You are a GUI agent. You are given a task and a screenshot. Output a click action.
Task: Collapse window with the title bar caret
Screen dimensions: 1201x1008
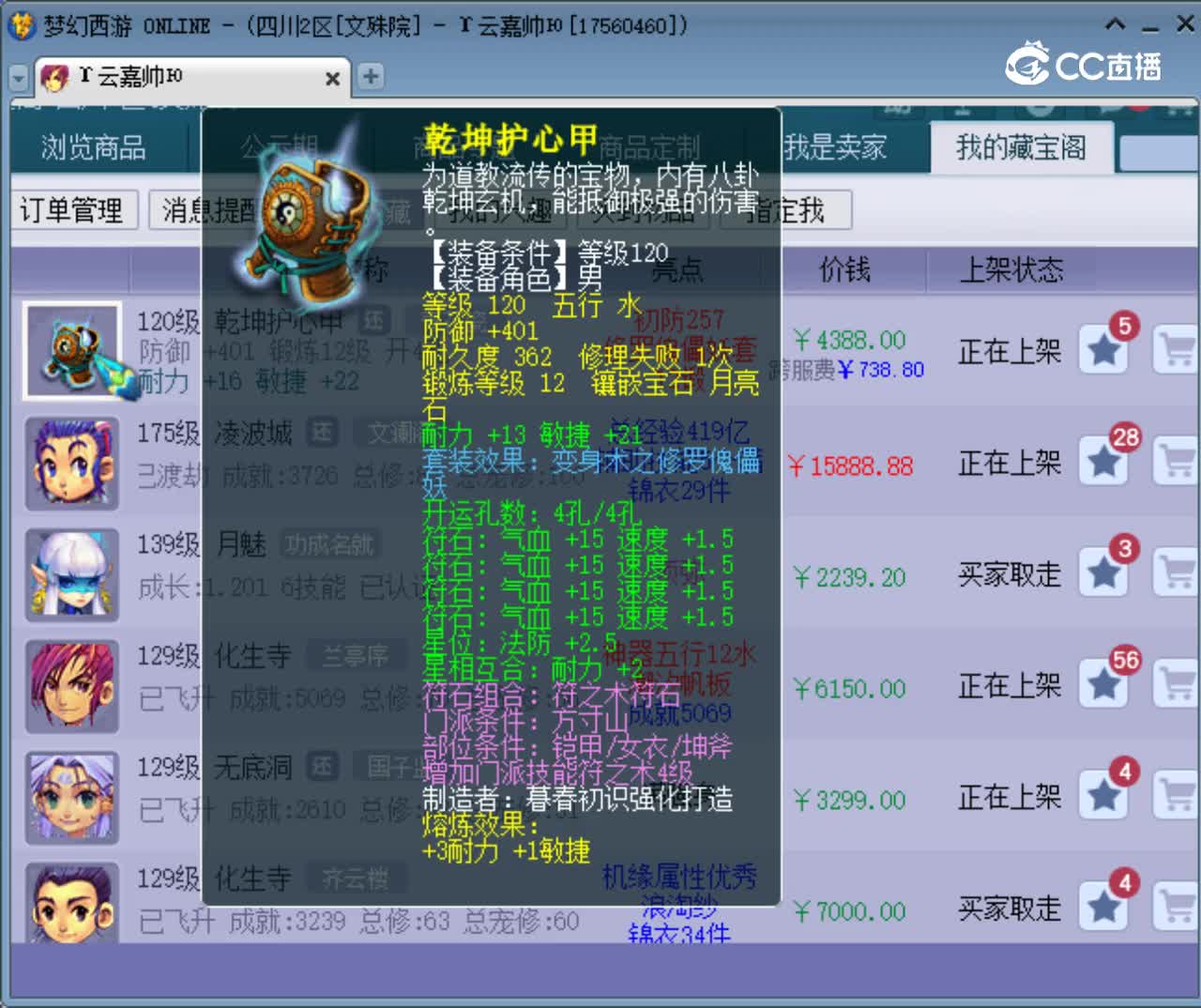coord(1115,25)
